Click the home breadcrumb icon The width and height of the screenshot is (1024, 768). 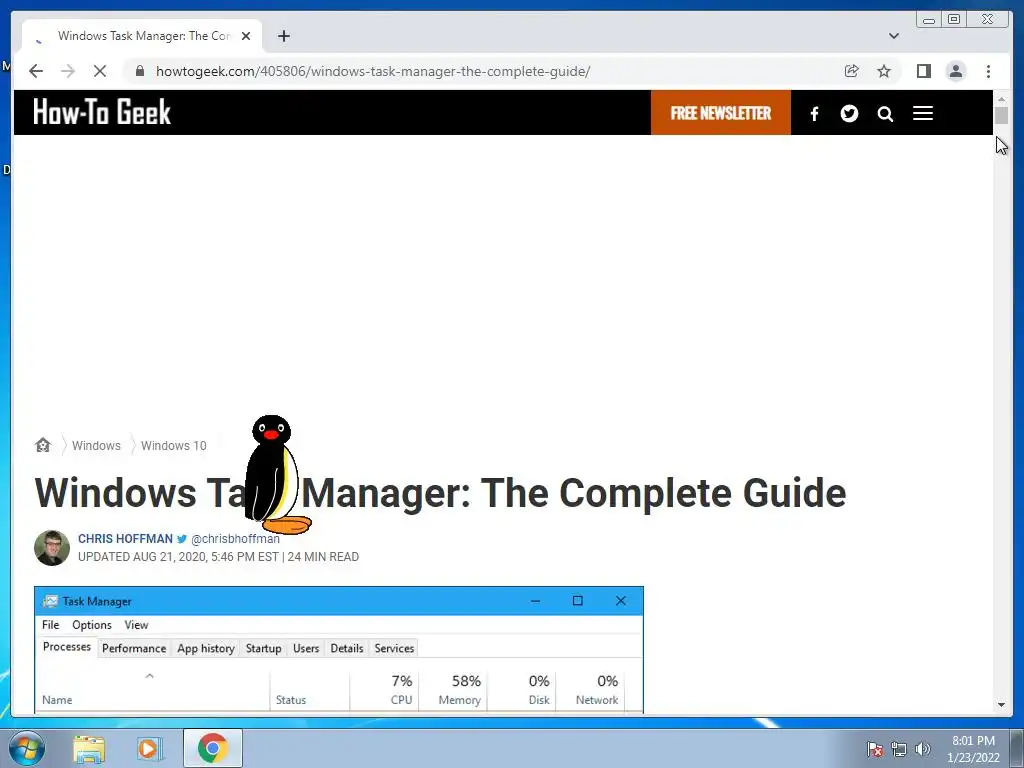(x=42, y=445)
